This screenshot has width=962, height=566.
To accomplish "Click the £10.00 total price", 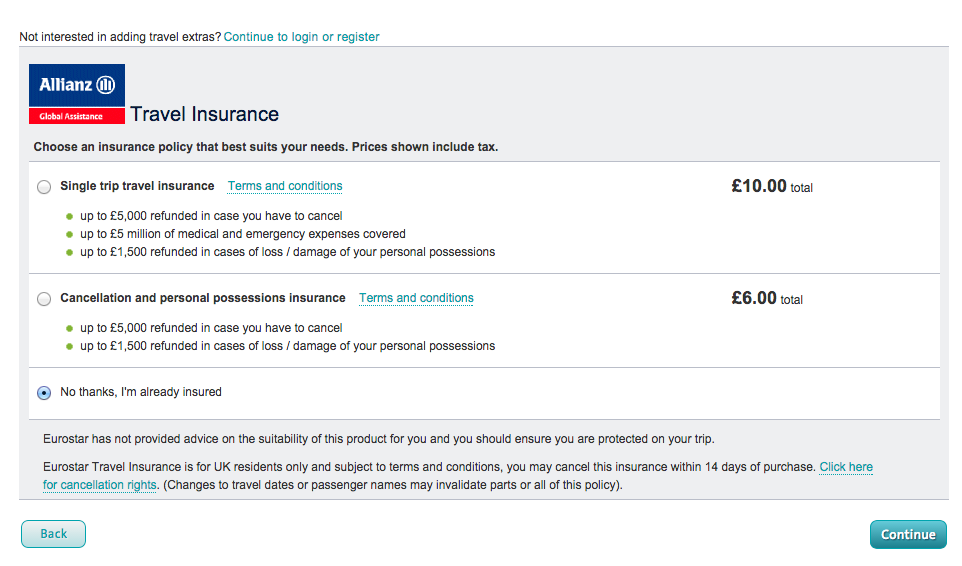I will [772, 186].
